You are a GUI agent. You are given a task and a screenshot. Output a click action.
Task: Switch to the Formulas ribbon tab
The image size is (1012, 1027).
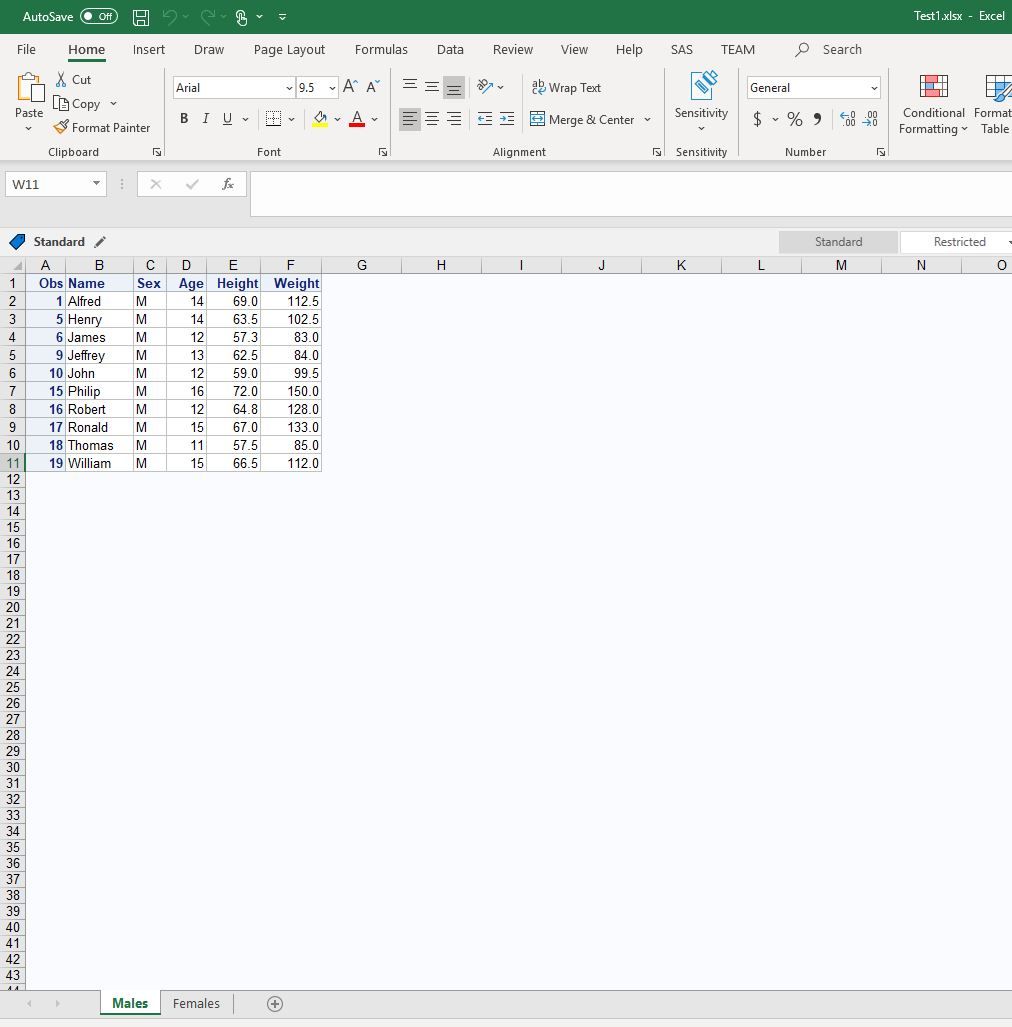click(x=381, y=49)
